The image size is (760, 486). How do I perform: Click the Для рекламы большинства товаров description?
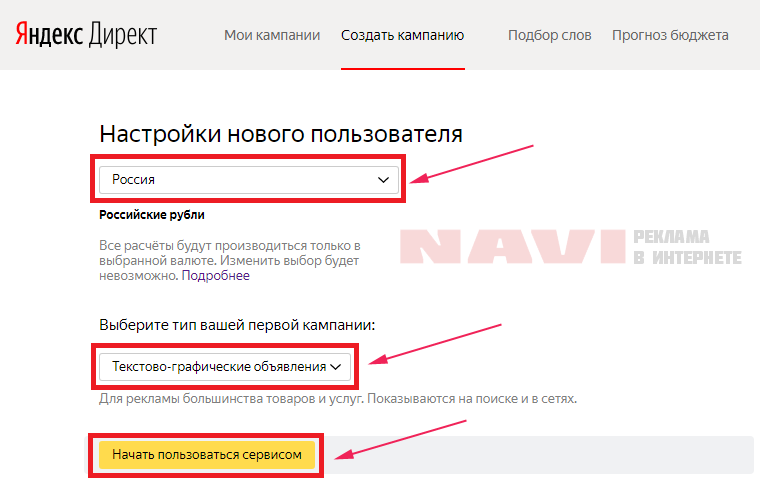[x=338, y=399]
